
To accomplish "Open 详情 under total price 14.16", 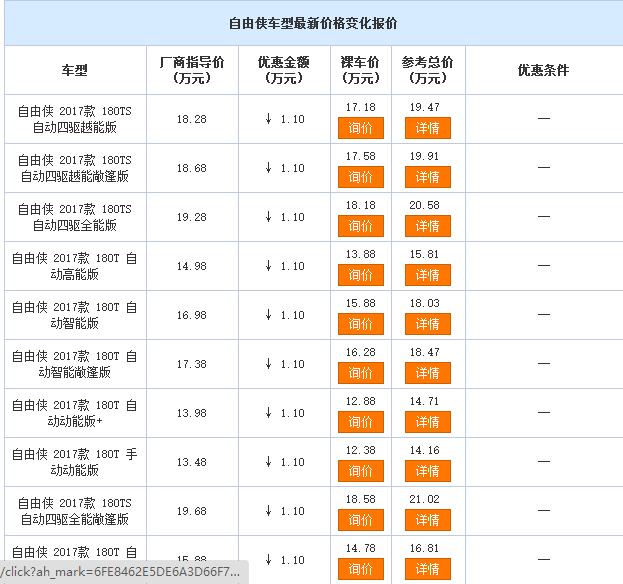I will pyautogui.click(x=428, y=471).
